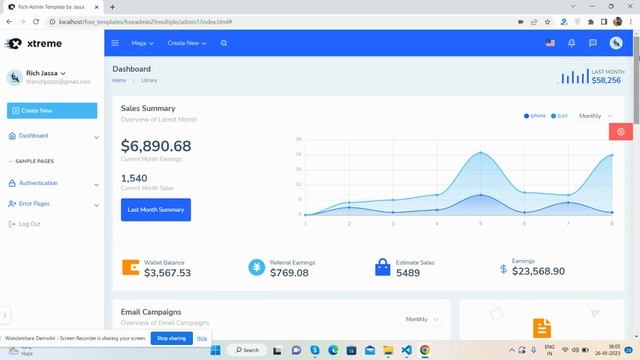The image size is (640, 360).
Task: Open the notifications bell icon
Action: (571, 43)
